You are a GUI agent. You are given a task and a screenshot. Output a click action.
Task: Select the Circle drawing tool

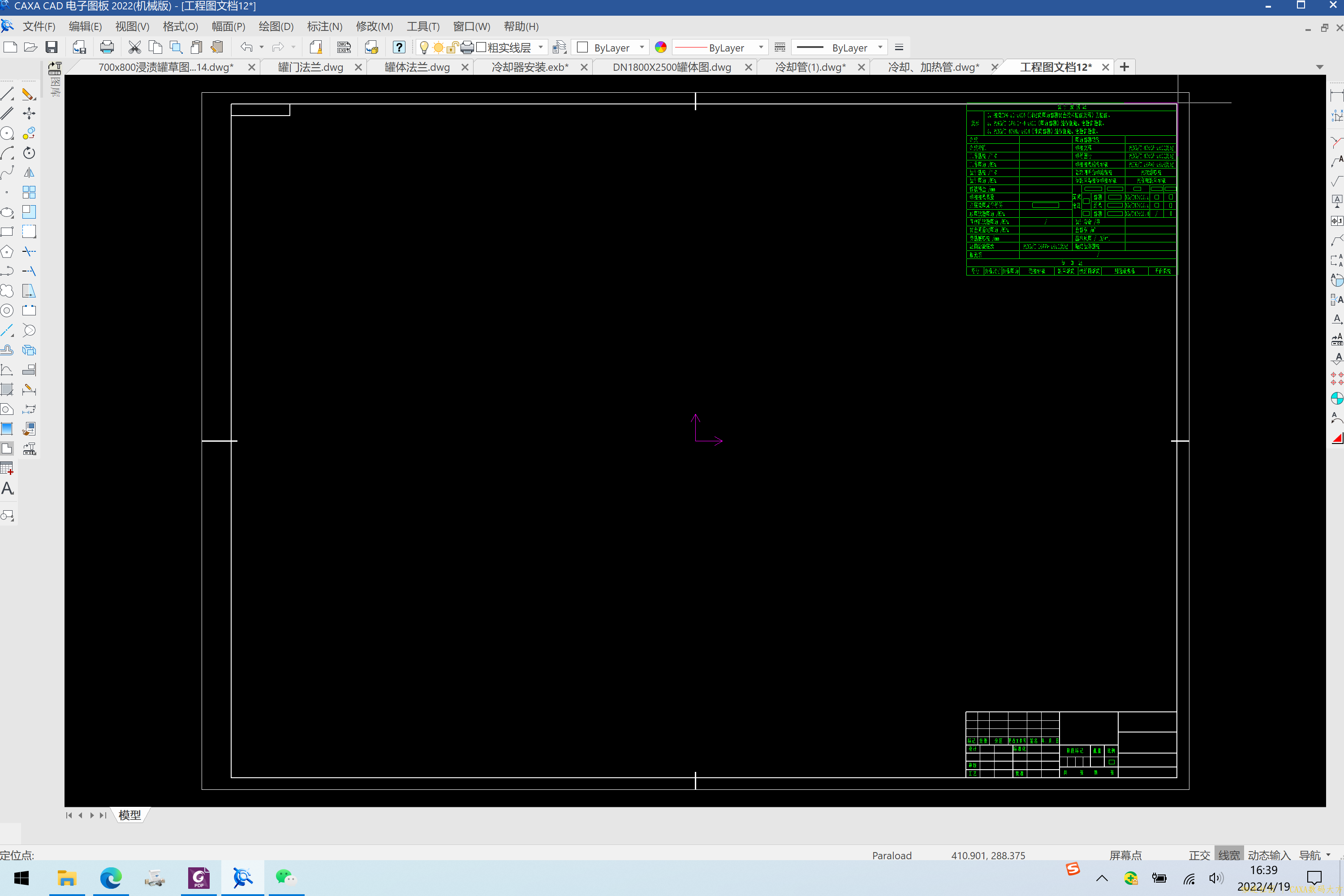[7, 134]
